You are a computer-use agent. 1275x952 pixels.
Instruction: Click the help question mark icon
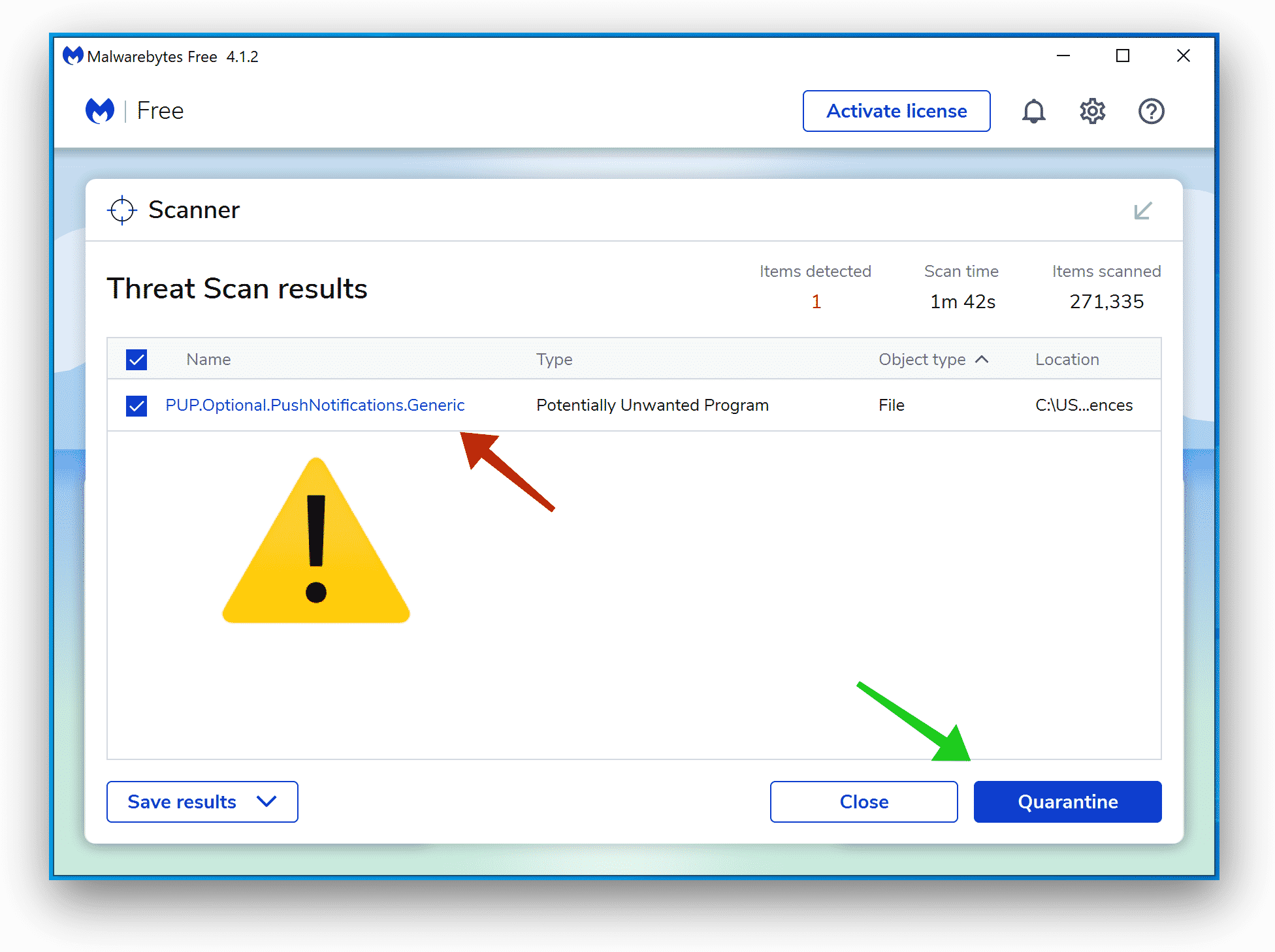(1151, 112)
